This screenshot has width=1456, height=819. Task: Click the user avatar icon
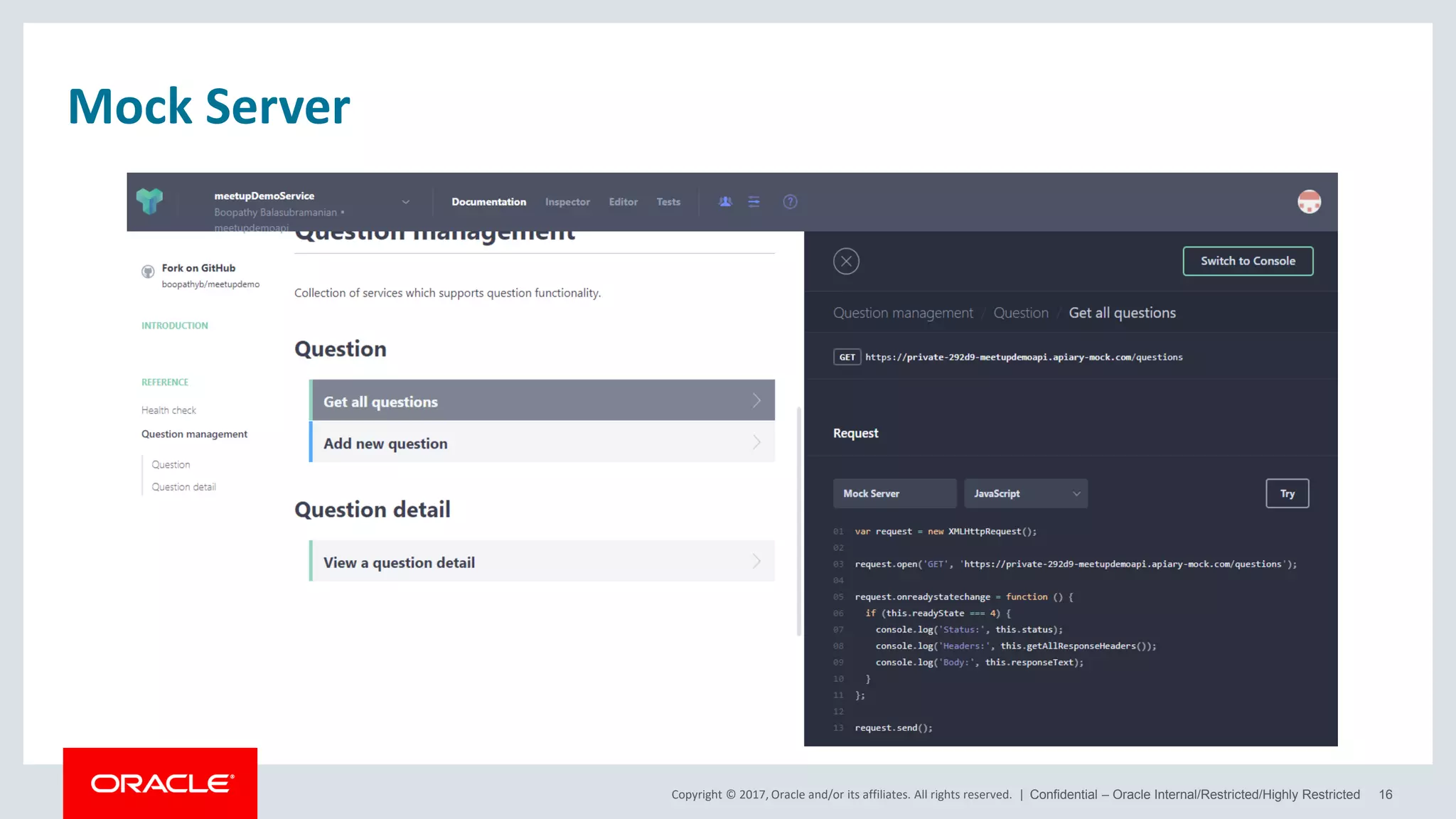[1309, 202]
